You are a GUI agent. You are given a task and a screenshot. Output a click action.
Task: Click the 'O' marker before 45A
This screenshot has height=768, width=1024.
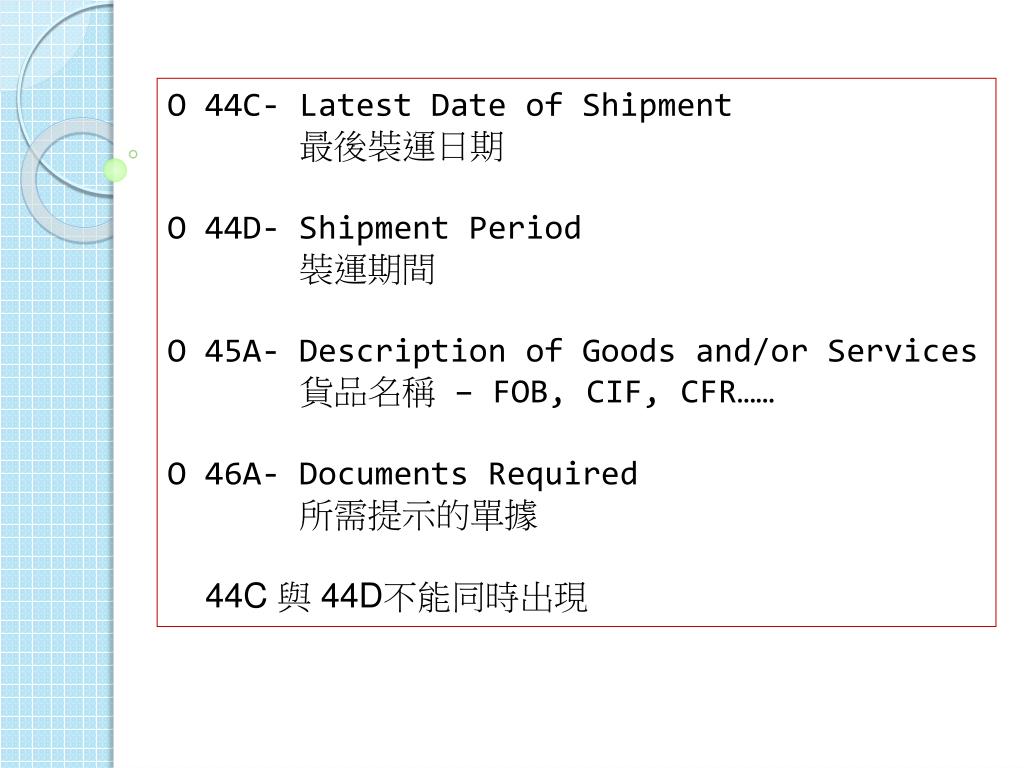point(176,351)
